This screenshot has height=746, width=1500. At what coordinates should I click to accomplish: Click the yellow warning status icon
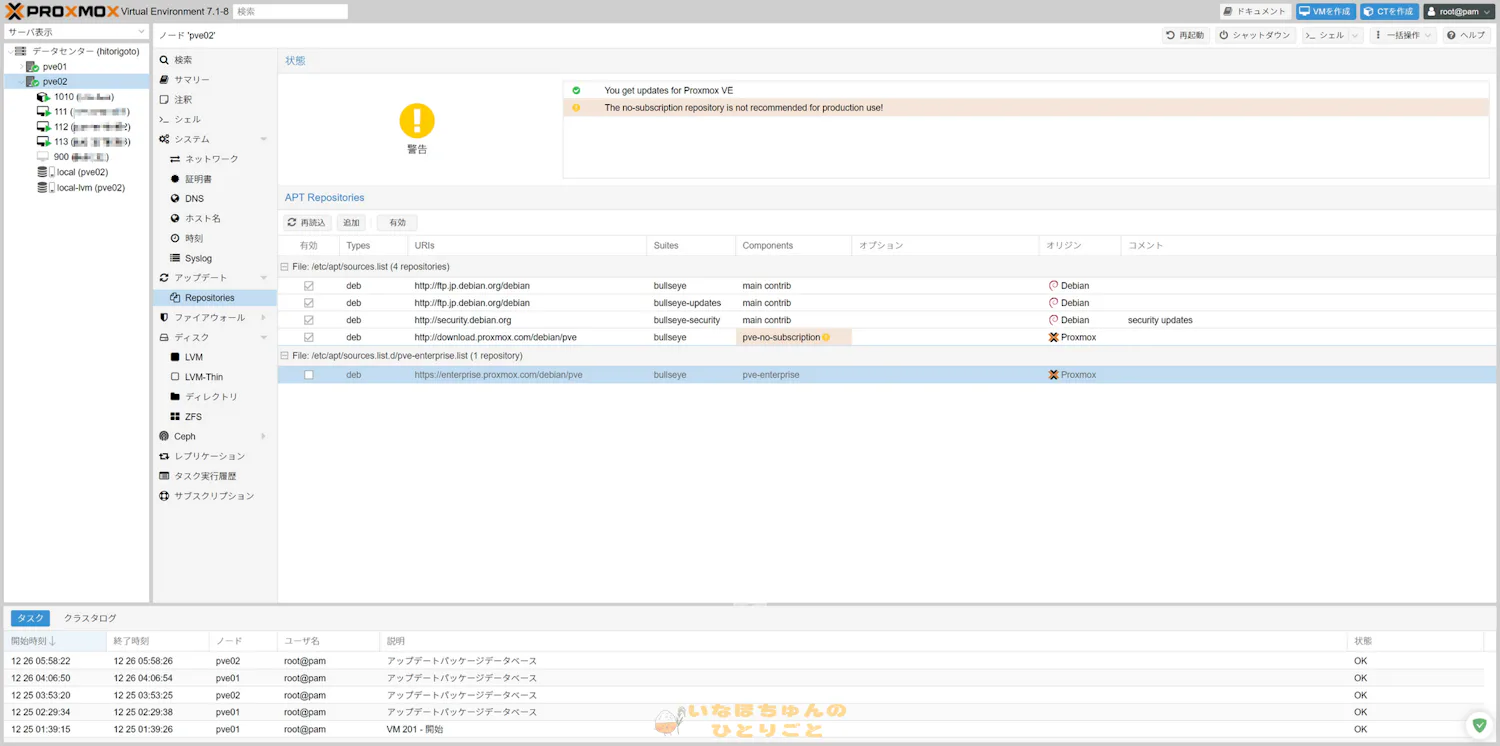417,121
